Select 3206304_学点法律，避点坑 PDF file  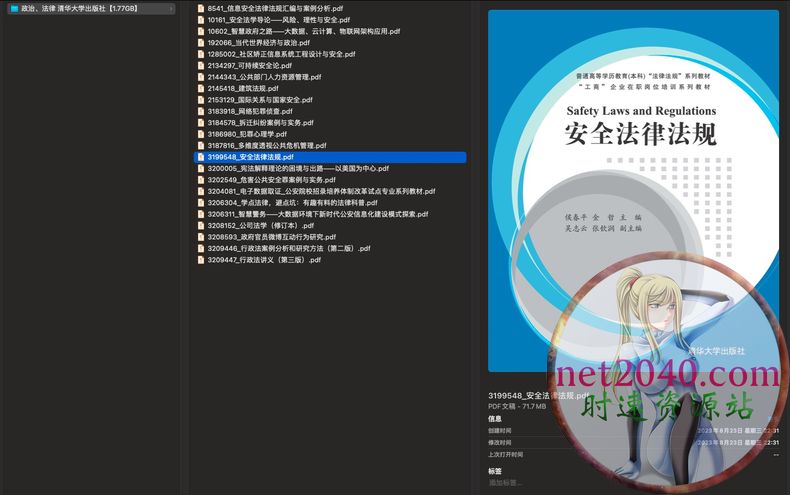(x=300, y=203)
